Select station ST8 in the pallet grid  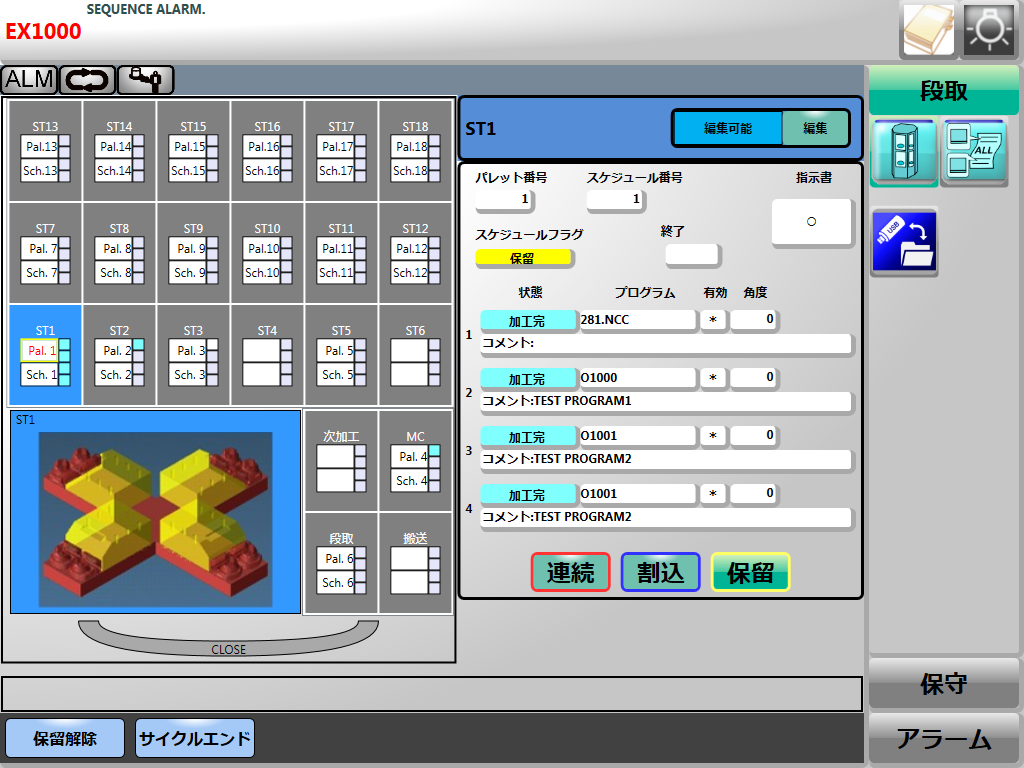(119, 254)
